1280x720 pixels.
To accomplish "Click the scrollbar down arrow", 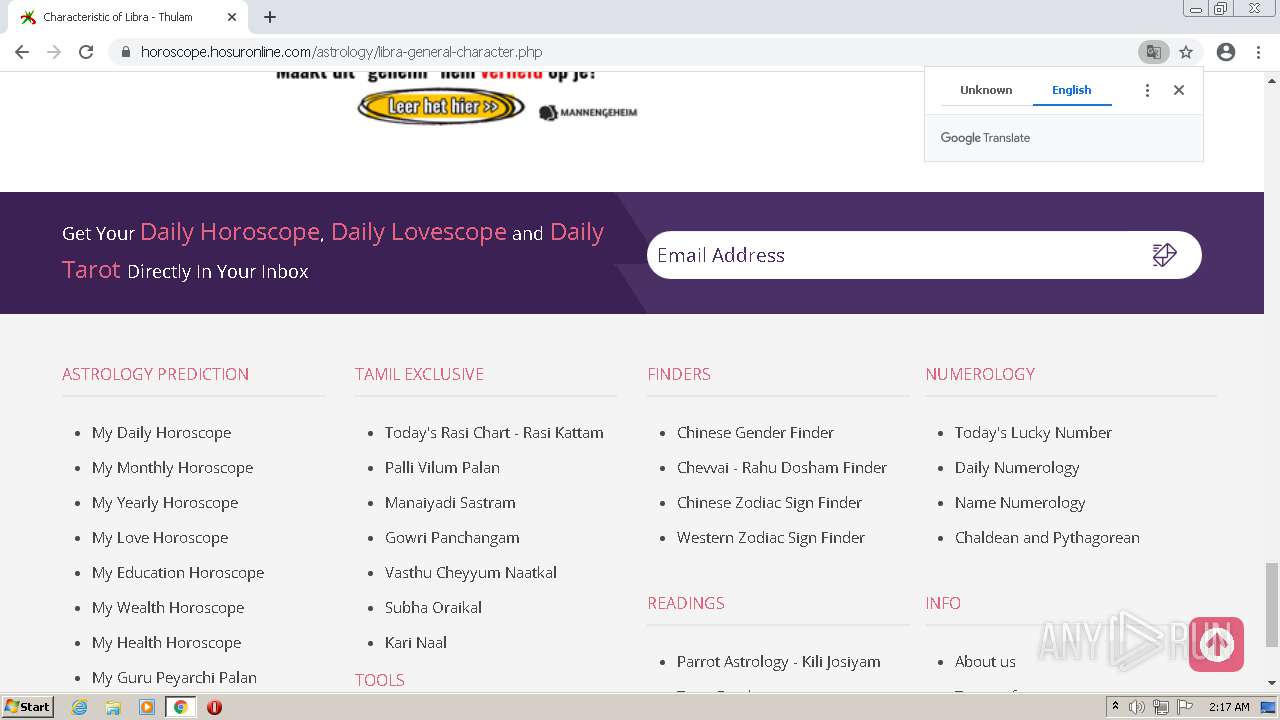I will click(x=1272, y=683).
